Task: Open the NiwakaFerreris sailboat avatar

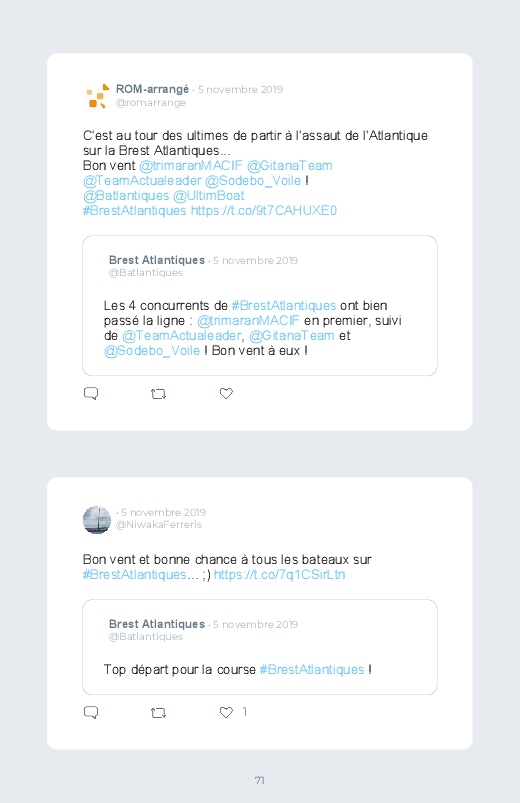Action: [x=97, y=520]
